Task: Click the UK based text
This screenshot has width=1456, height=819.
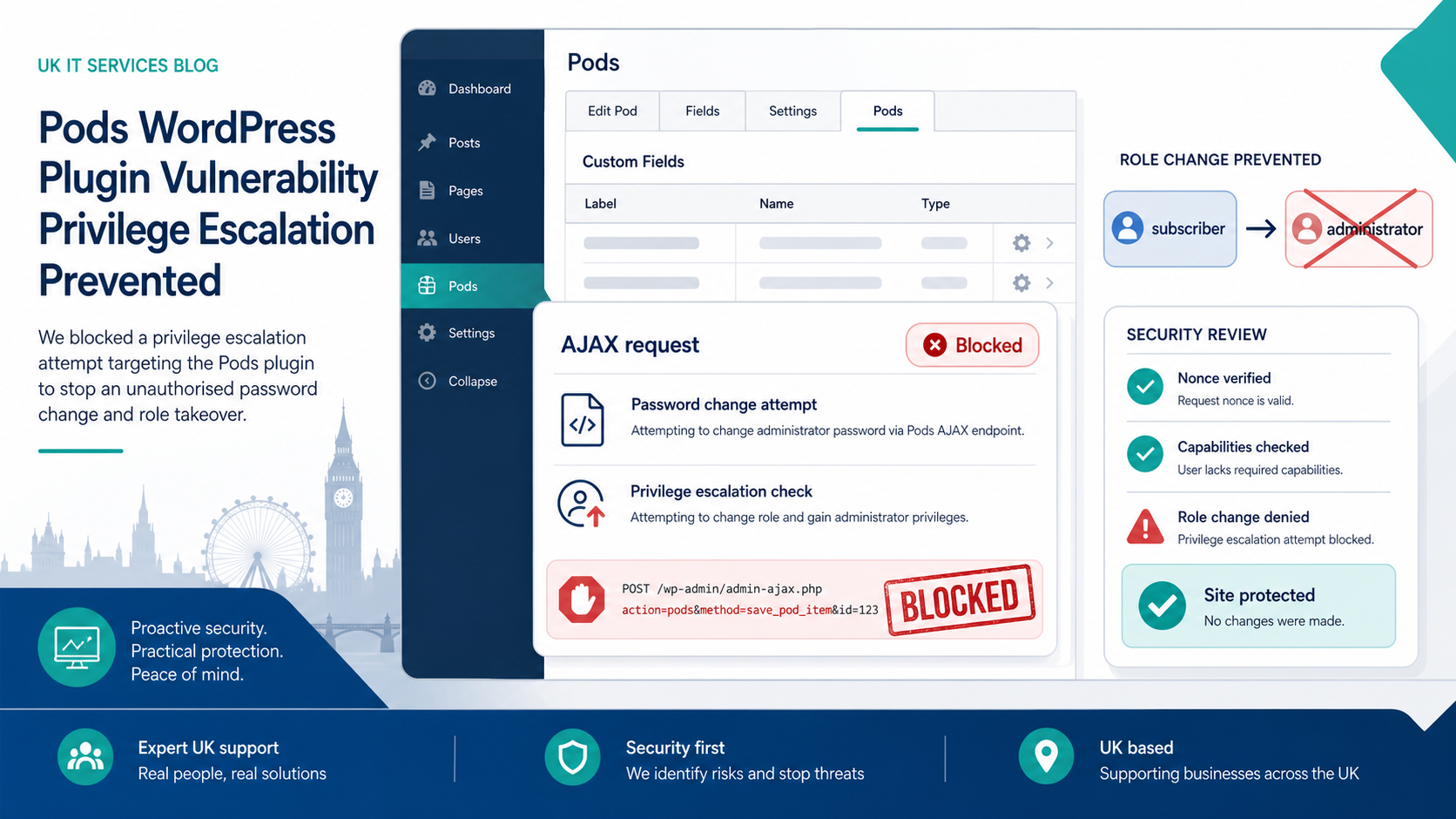Action: click(1136, 748)
